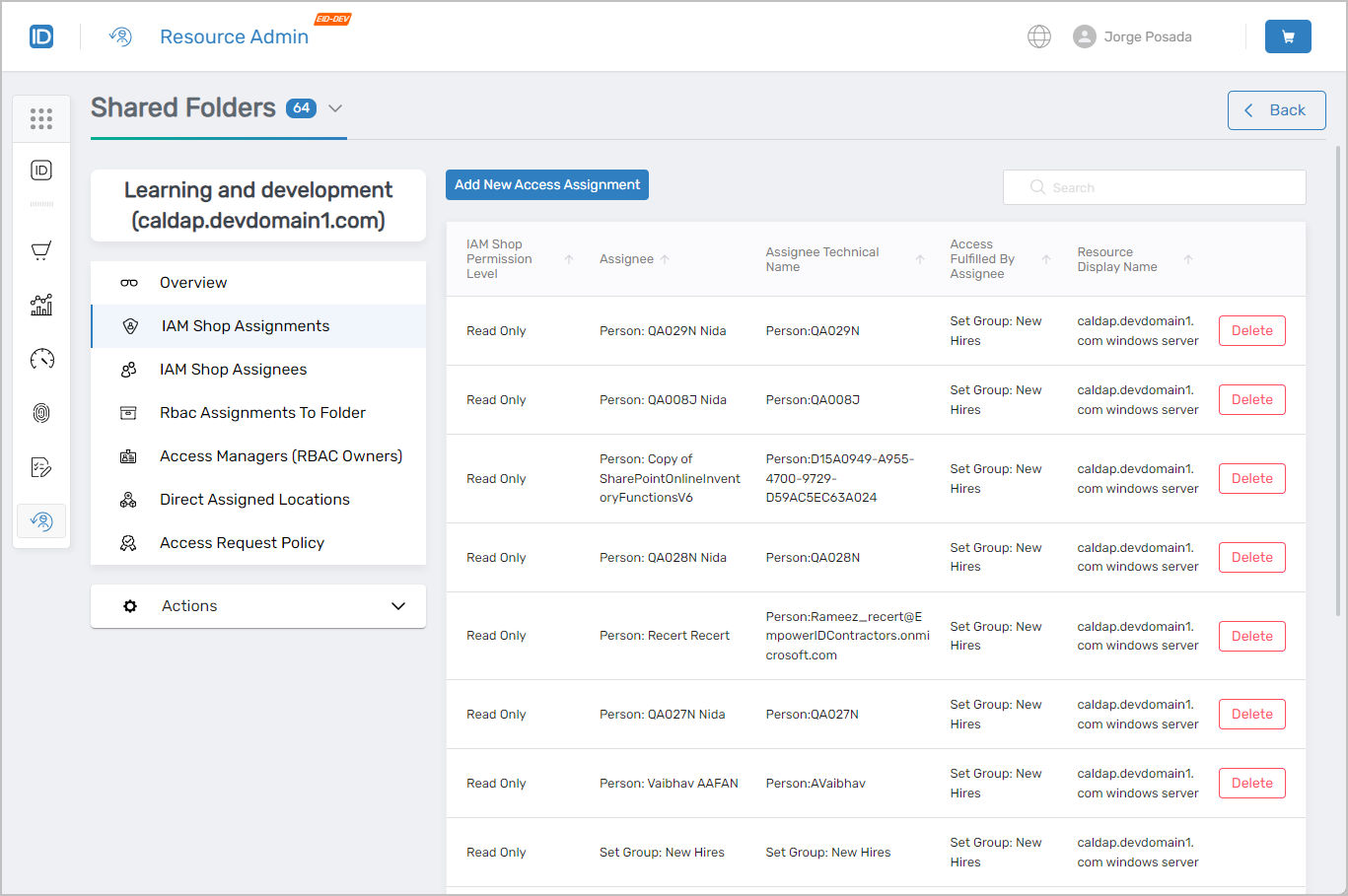
Task: Click the ID home logo
Action: tap(41, 36)
